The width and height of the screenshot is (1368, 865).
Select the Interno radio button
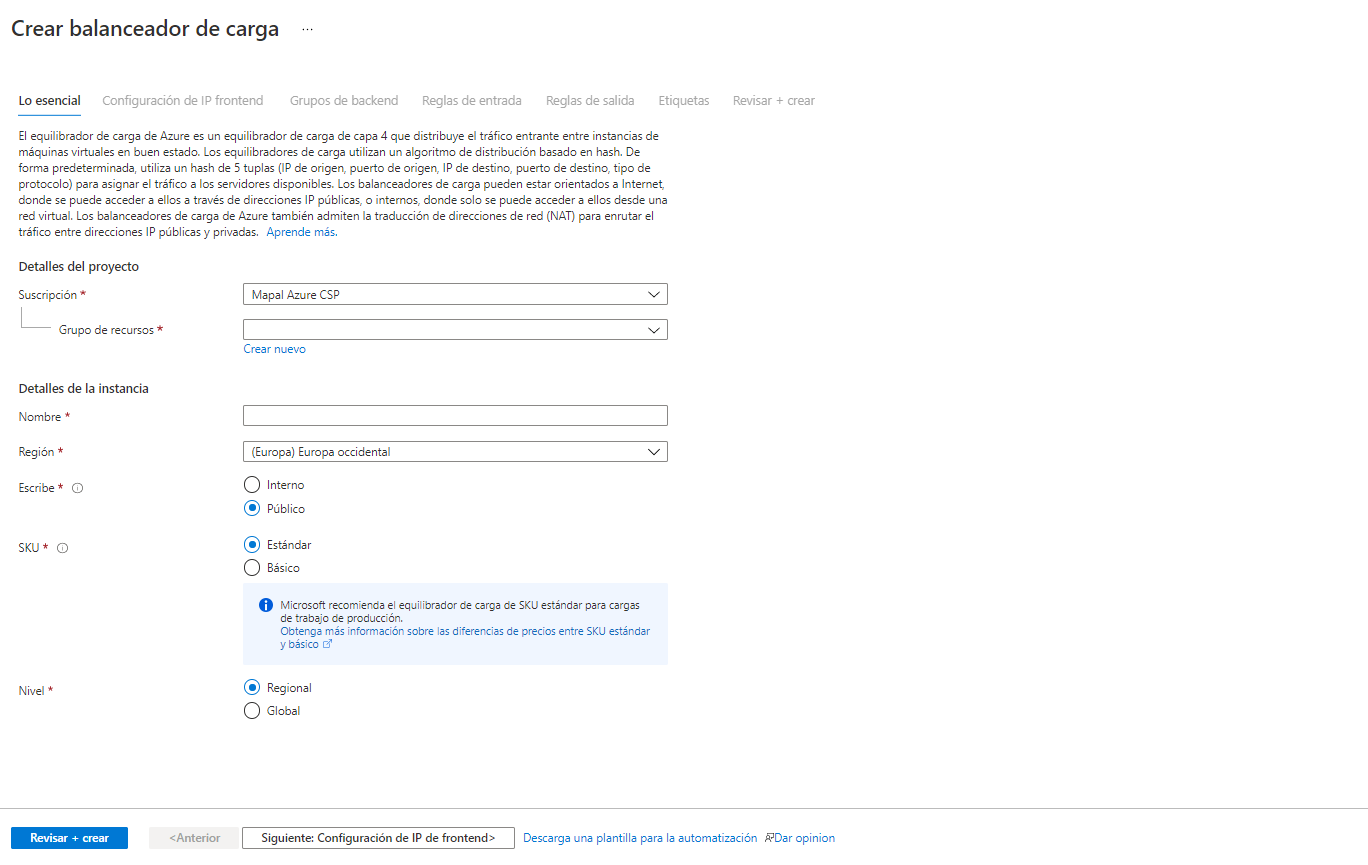[x=252, y=485]
